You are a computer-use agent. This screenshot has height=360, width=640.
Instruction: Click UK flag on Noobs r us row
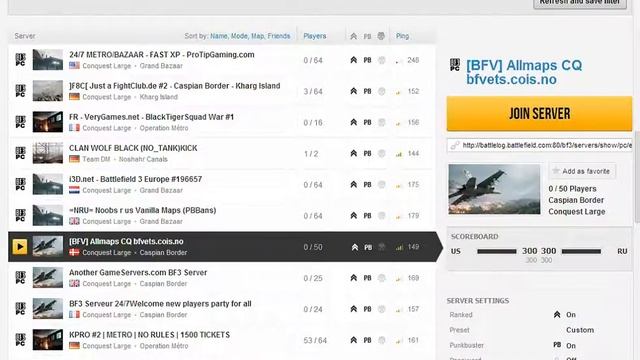74,221
